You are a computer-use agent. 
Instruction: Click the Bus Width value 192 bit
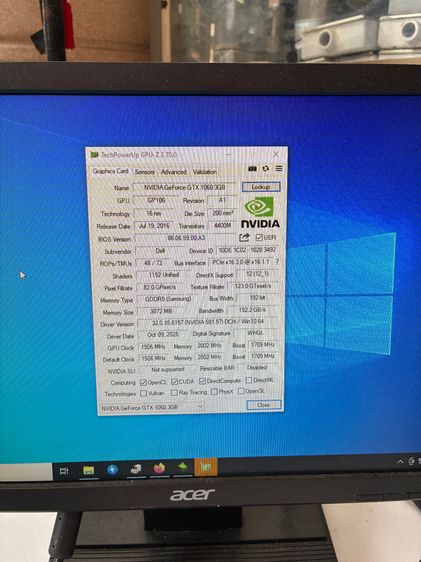257,298
